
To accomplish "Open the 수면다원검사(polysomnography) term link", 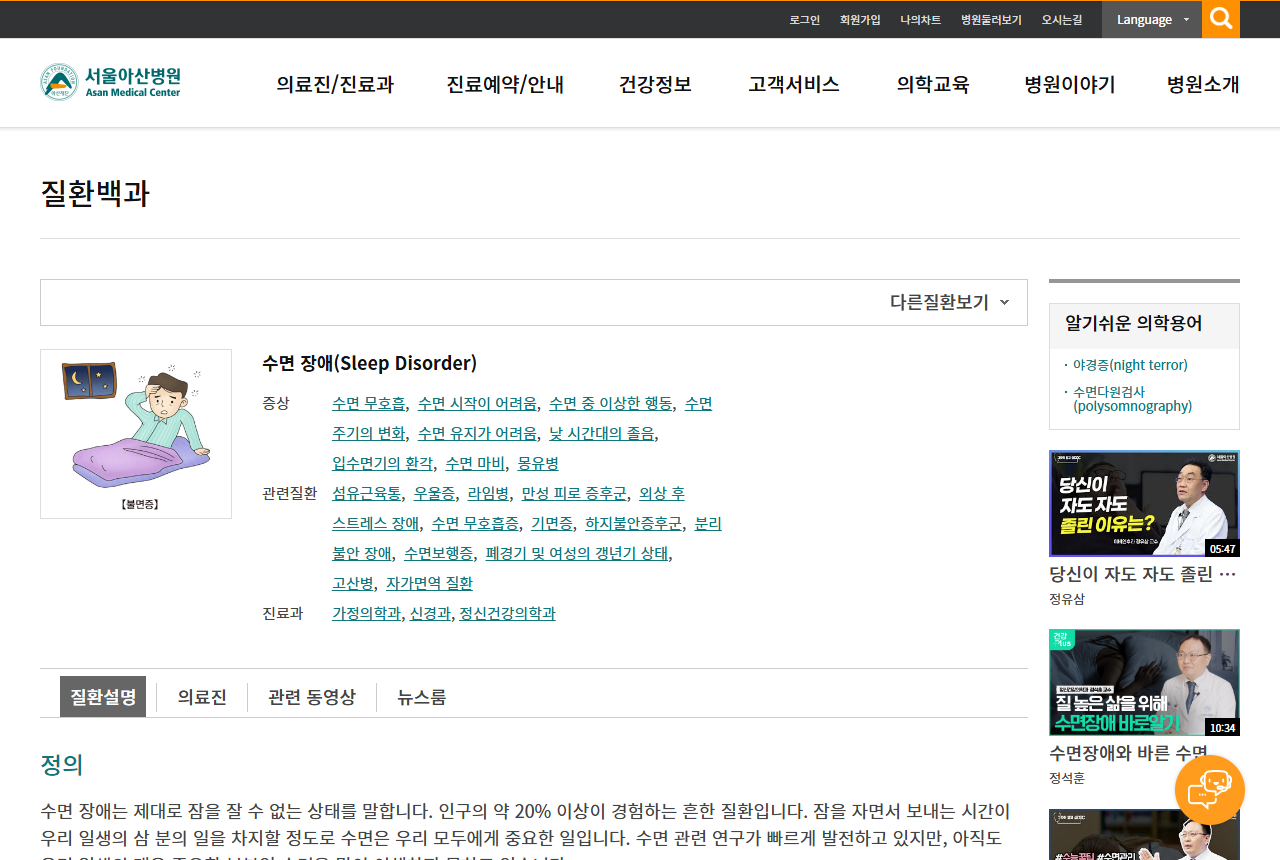I will point(1133,399).
